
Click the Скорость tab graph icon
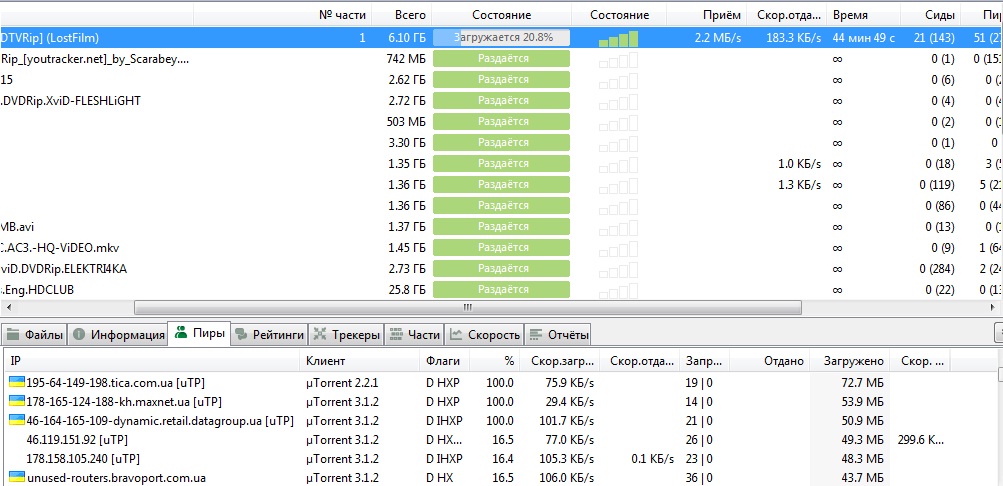(x=456, y=335)
